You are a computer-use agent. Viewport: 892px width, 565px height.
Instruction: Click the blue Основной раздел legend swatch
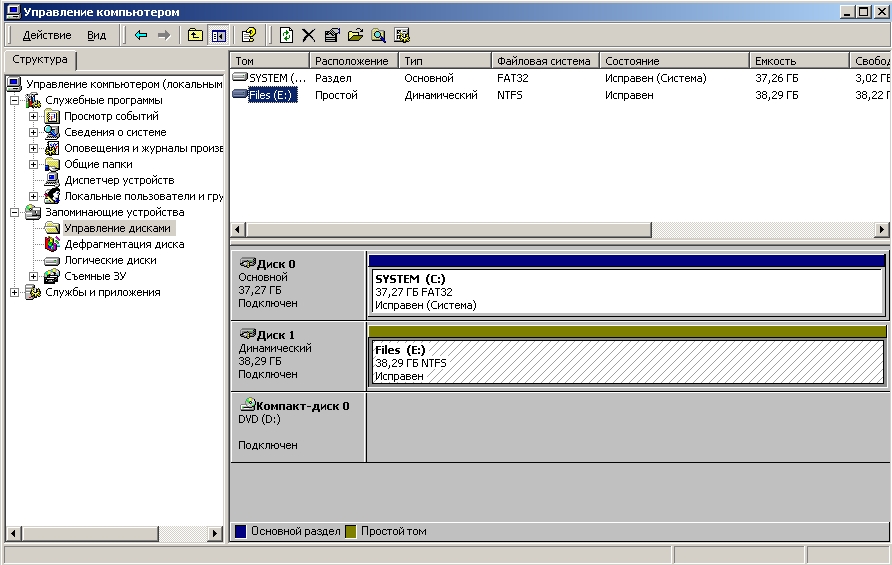pos(240,531)
